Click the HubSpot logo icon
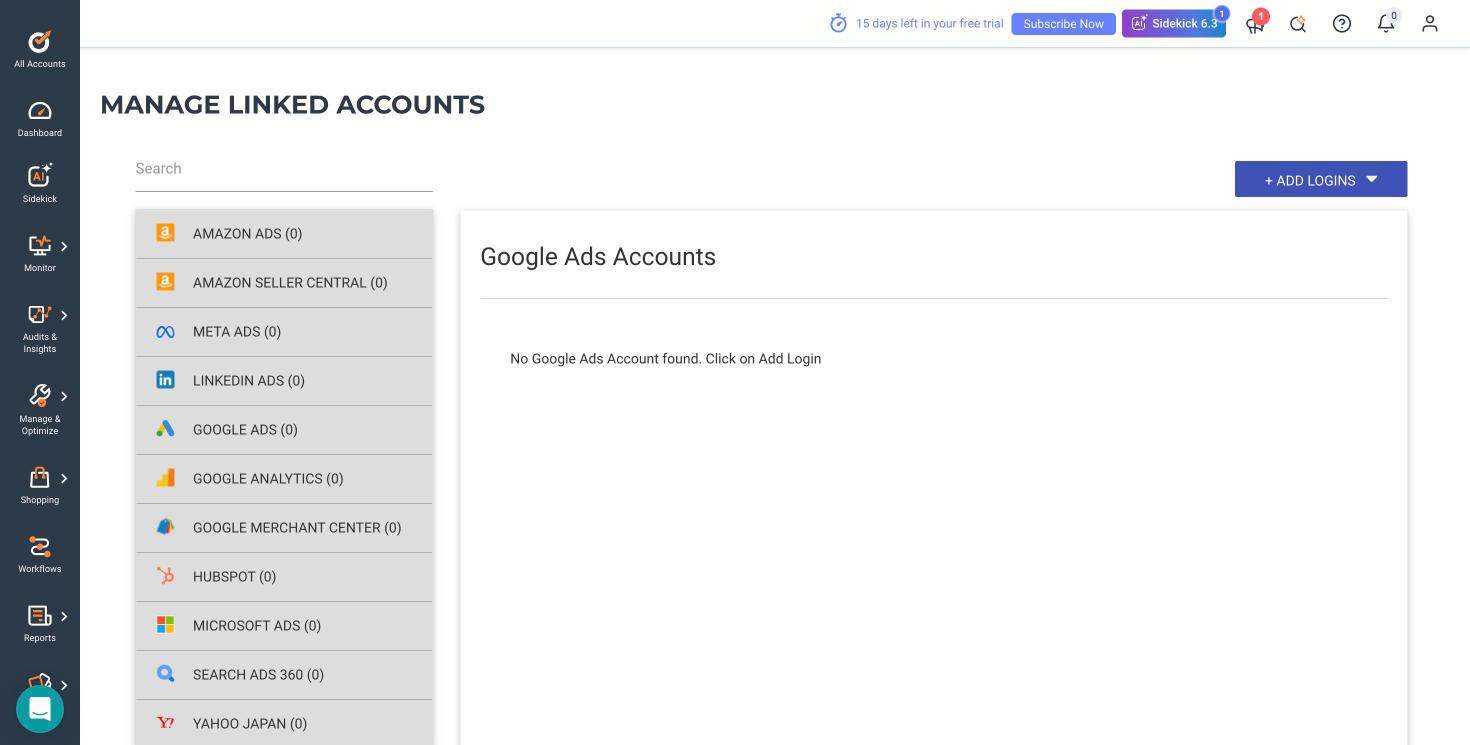1470x745 pixels. pos(166,576)
